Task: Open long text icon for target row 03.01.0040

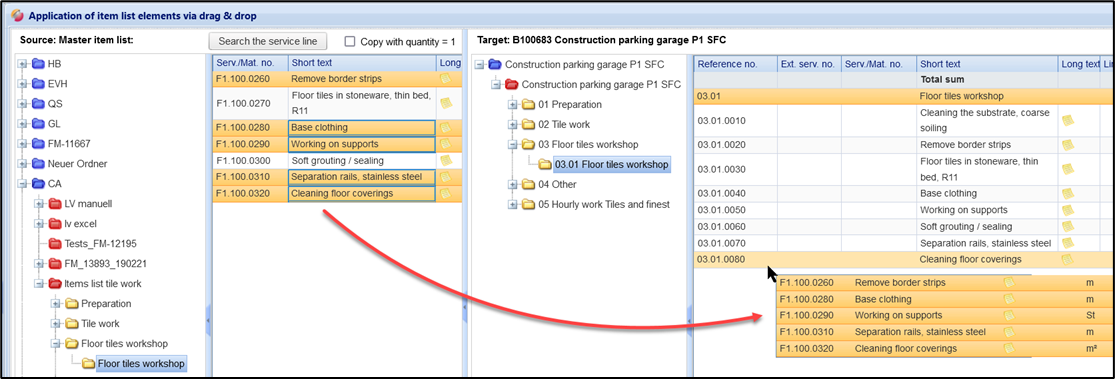Action: tap(1068, 193)
